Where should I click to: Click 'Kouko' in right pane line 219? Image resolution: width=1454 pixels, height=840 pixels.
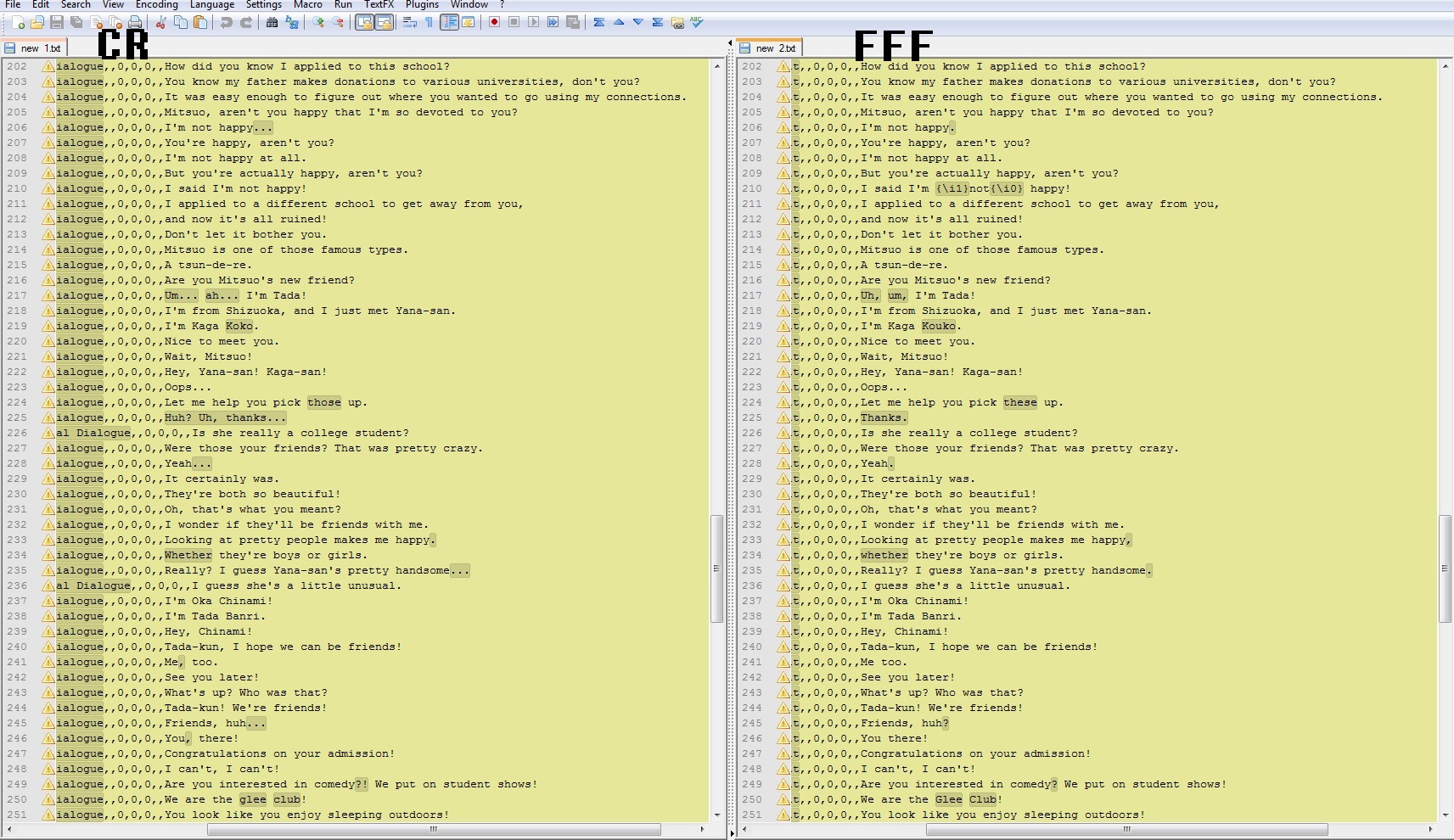pyautogui.click(x=939, y=326)
